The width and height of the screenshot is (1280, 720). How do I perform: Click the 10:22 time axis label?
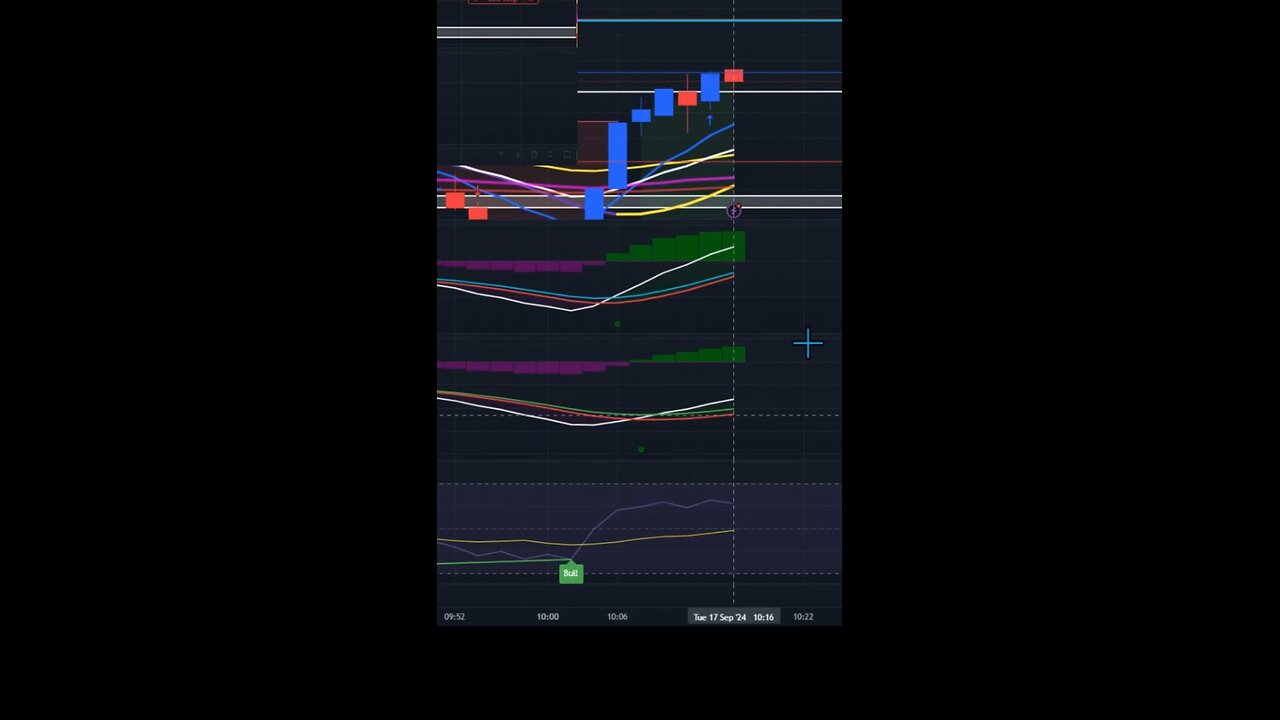click(803, 617)
